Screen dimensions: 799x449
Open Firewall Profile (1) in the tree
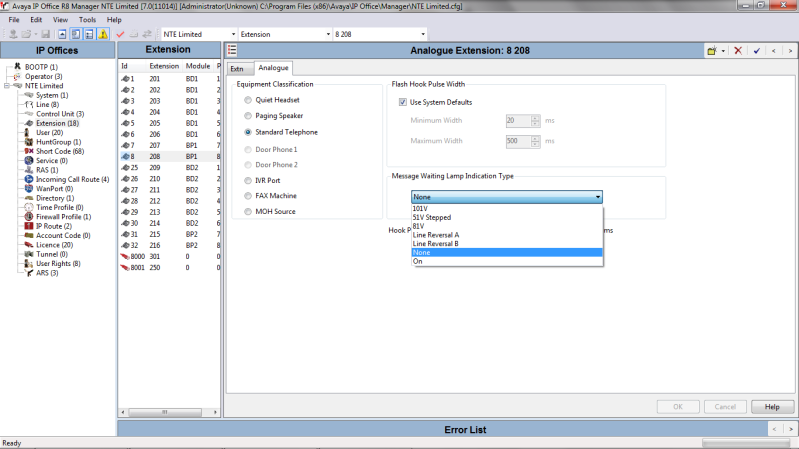(x=63, y=217)
